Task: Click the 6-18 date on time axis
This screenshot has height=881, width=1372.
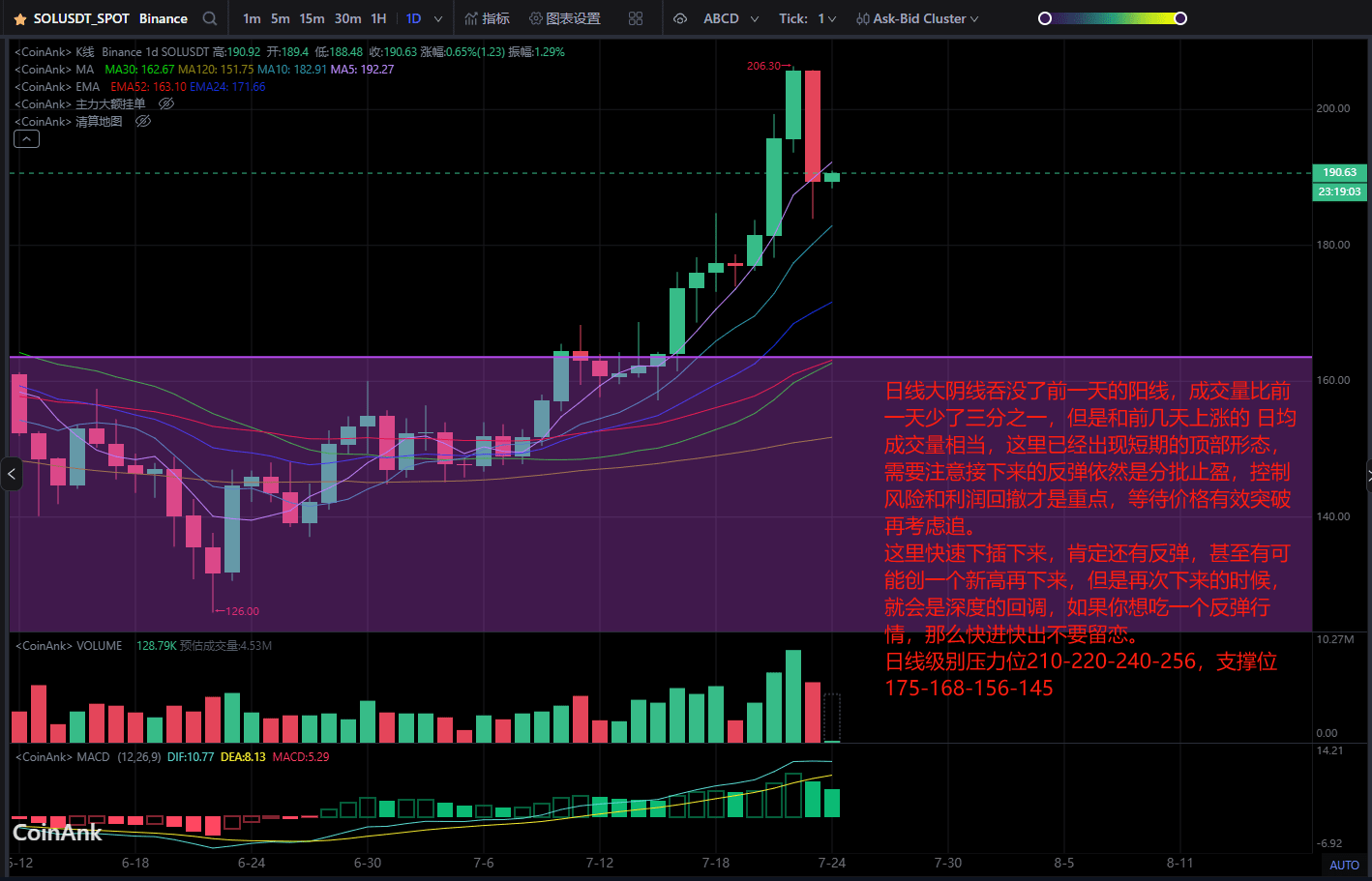Action: coord(135,863)
